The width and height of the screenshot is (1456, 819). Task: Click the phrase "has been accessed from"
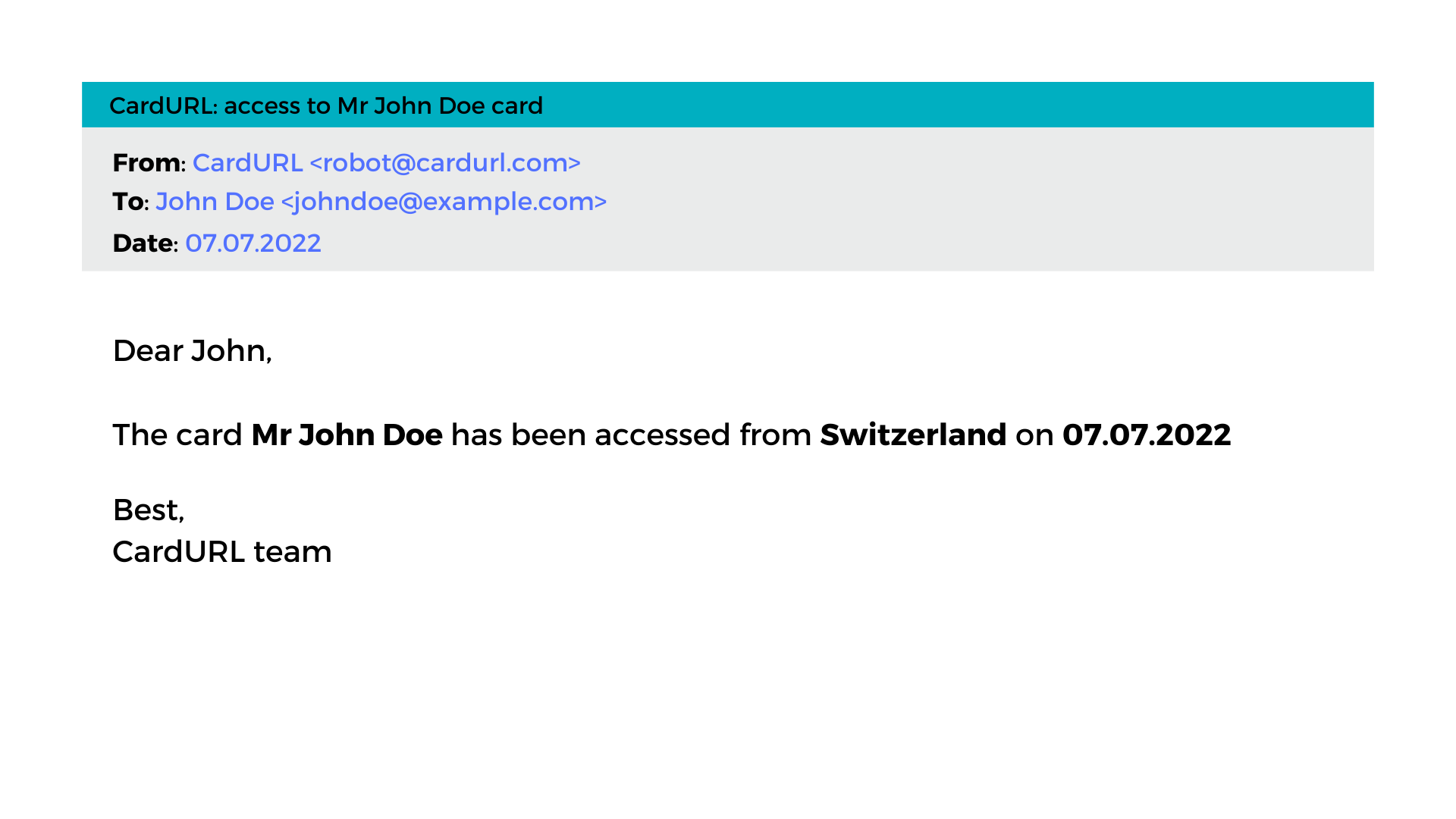coord(631,435)
